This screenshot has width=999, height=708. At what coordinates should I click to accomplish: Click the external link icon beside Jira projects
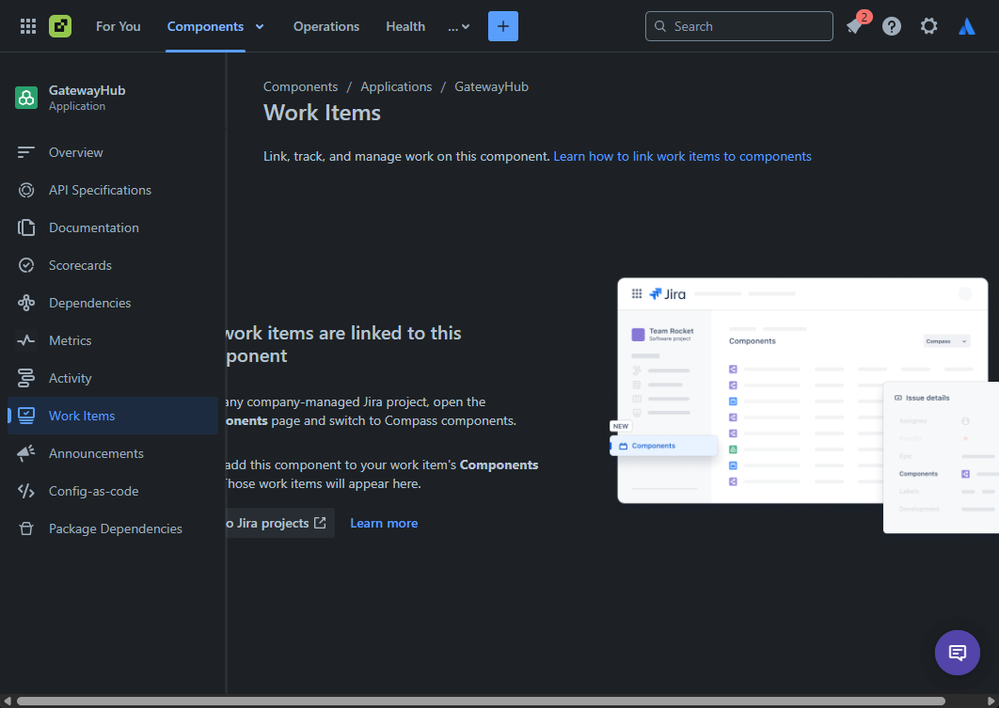pyautogui.click(x=320, y=523)
